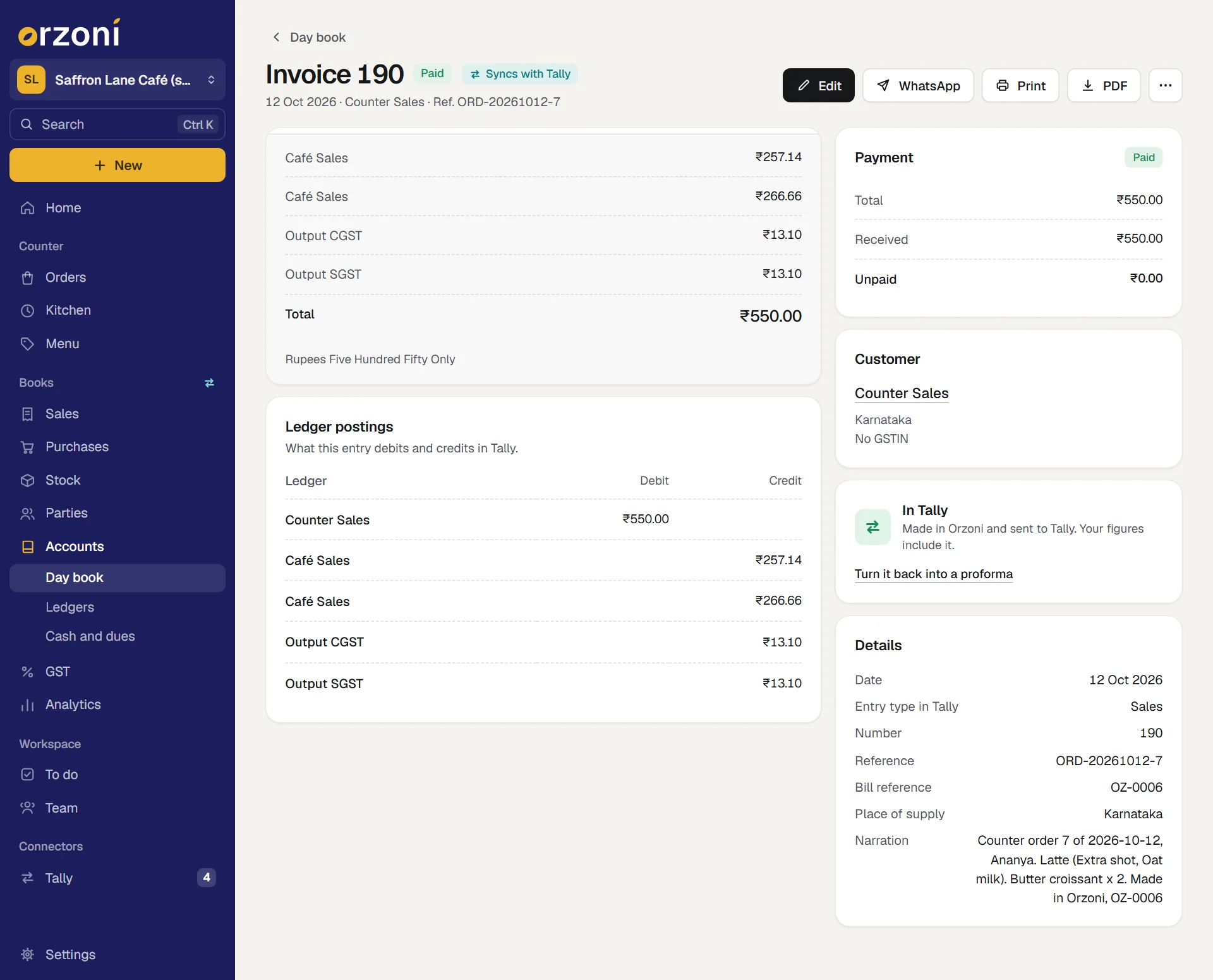Click the Edit invoice button
The width and height of the screenshot is (1213, 980).
click(818, 85)
